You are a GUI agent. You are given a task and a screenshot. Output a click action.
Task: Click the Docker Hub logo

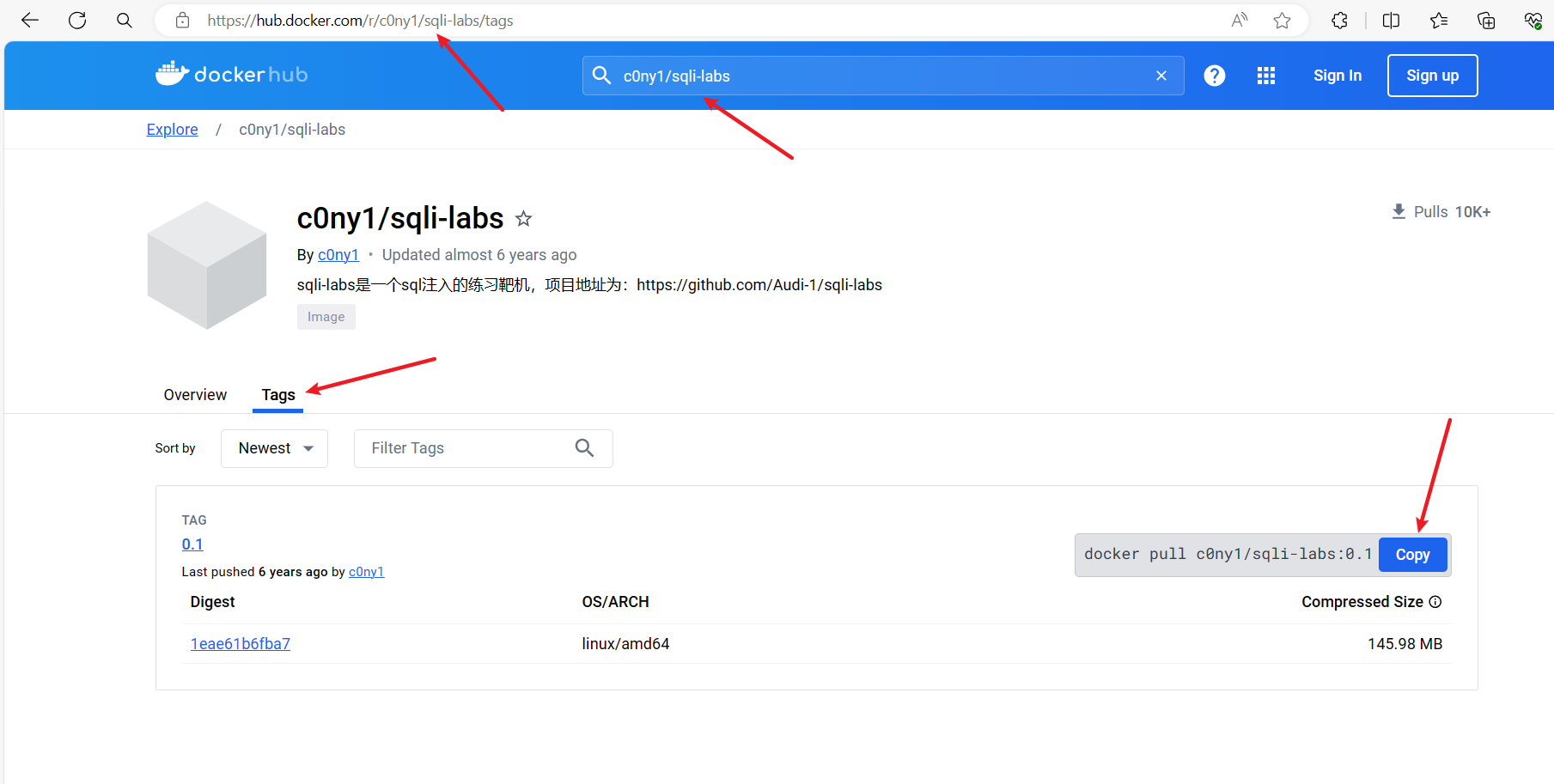[x=231, y=75]
